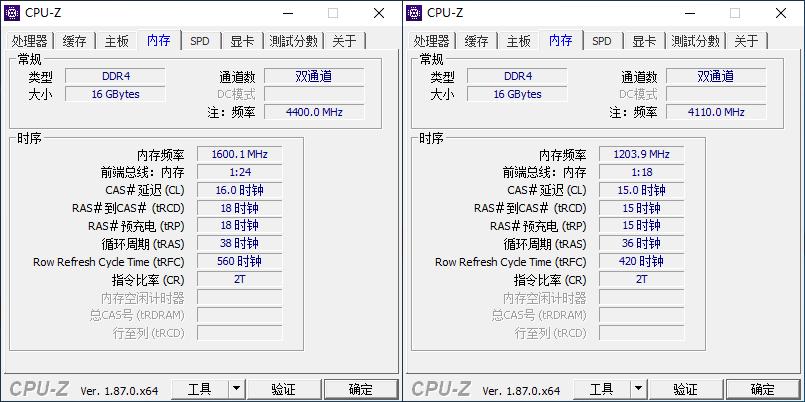
Task: Click the 16.0 时钟 CAS latency value
Action: (x=240, y=190)
